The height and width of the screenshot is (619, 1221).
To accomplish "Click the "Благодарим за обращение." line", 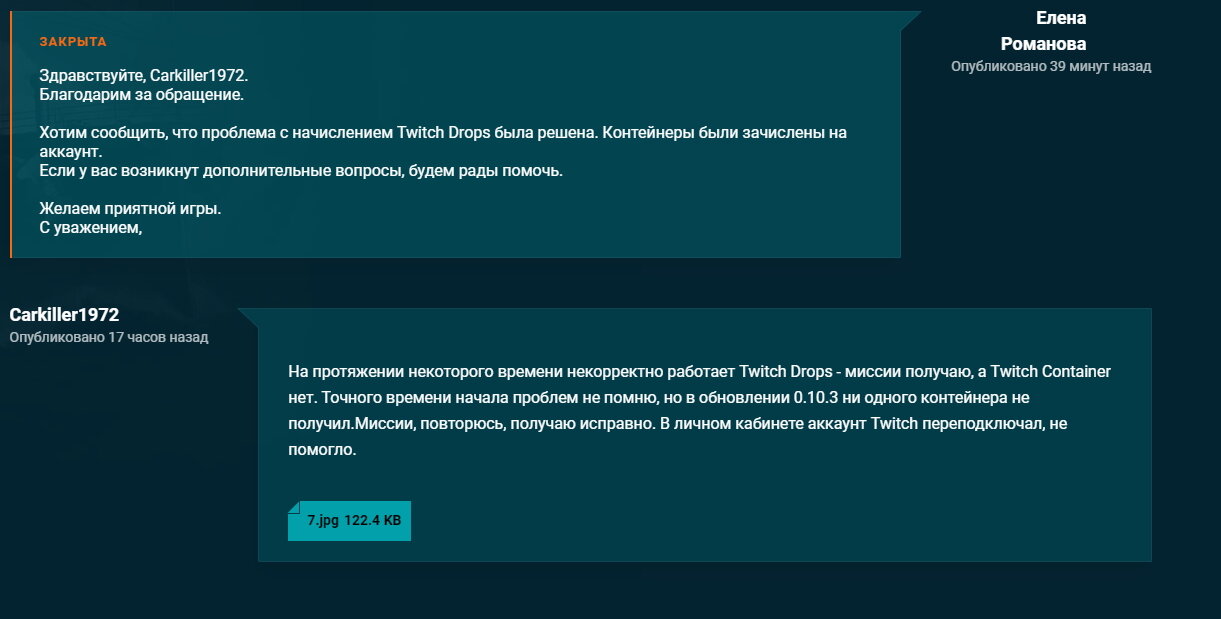I will point(141,96).
